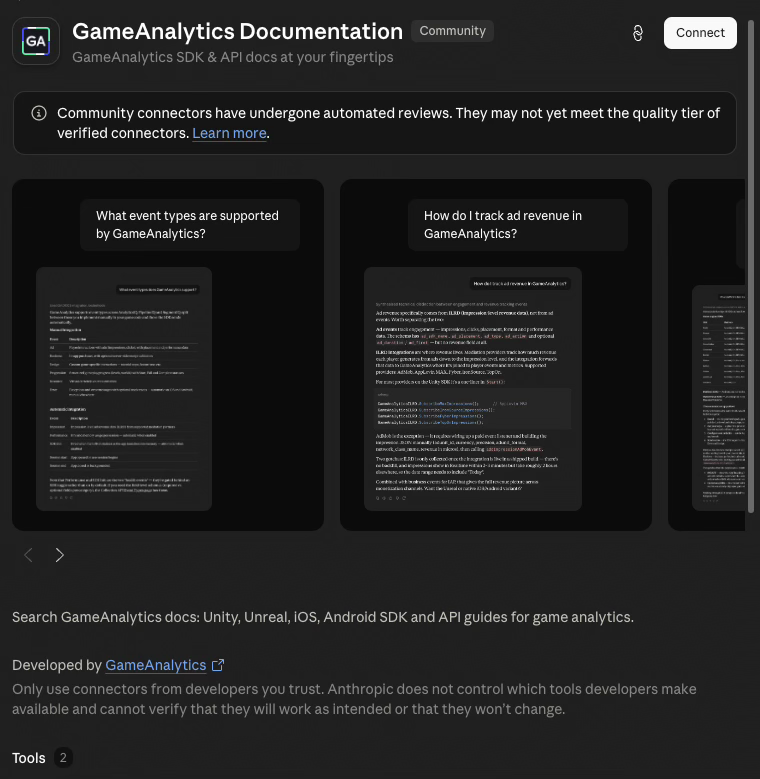Click the info circle icon in the notice
The image size is (760, 779).
click(39, 113)
